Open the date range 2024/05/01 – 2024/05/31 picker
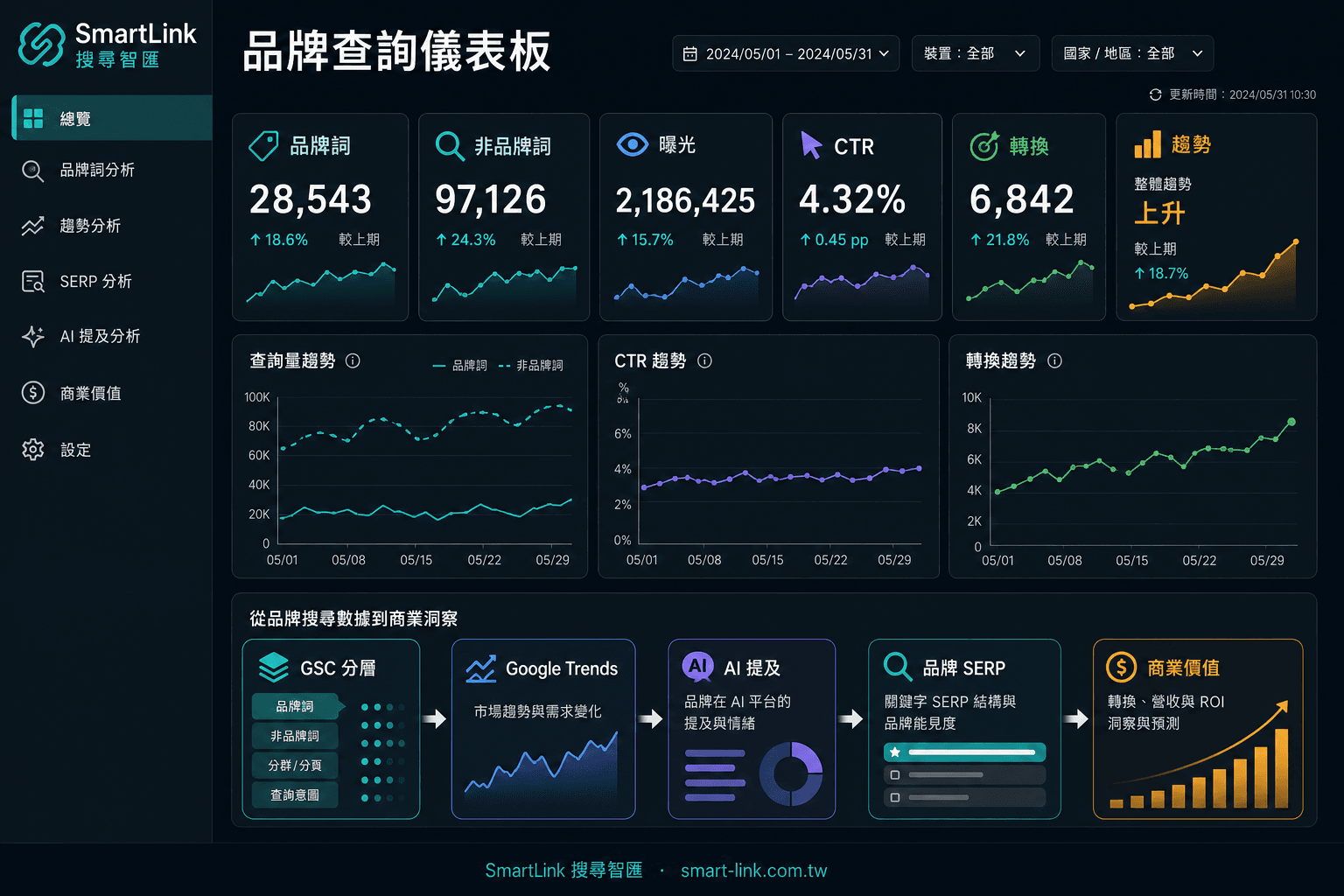This screenshot has width=1344, height=896. 786,53
